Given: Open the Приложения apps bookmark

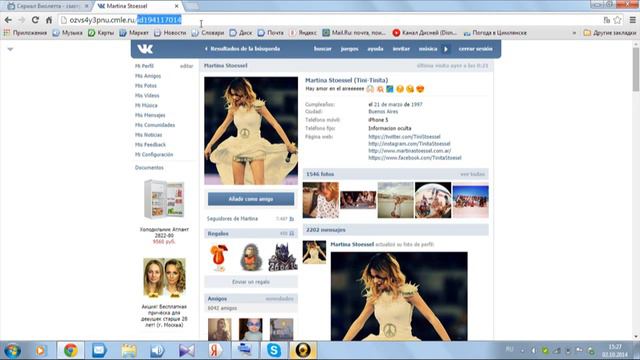Looking at the screenshot, I should click(25, 33).
